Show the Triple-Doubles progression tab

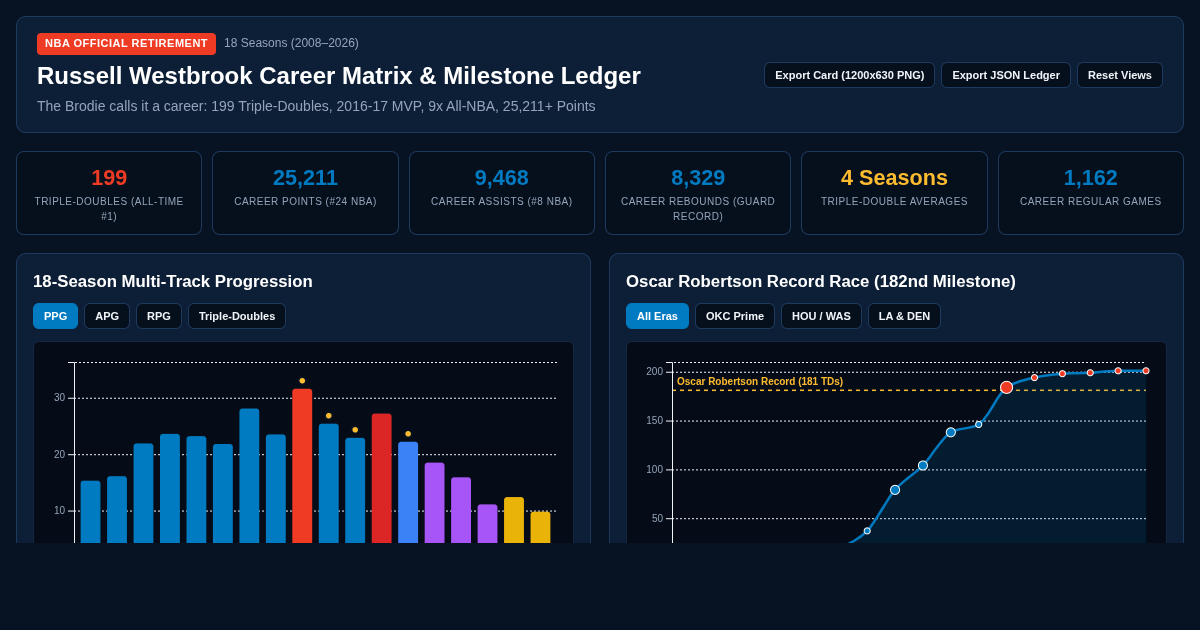[x=237, y=316]
